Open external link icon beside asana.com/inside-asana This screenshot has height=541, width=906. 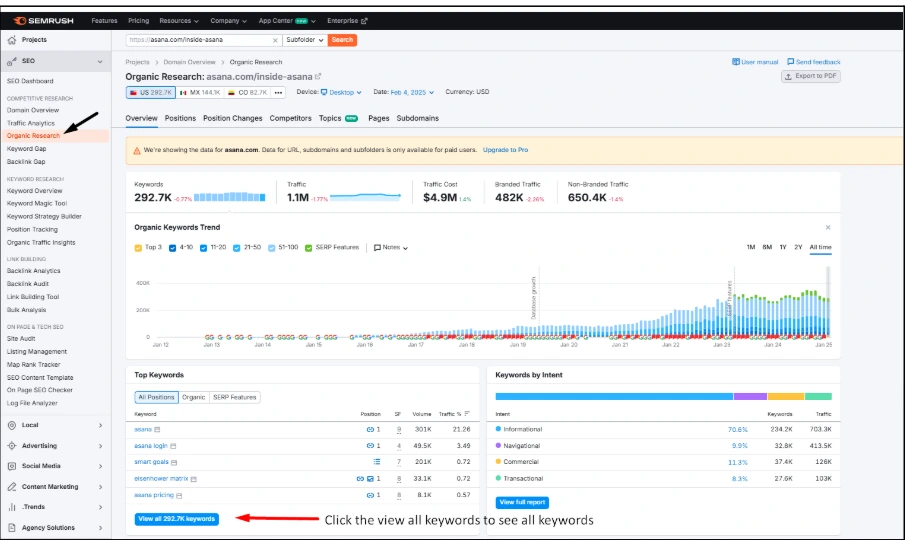point(318,76)
